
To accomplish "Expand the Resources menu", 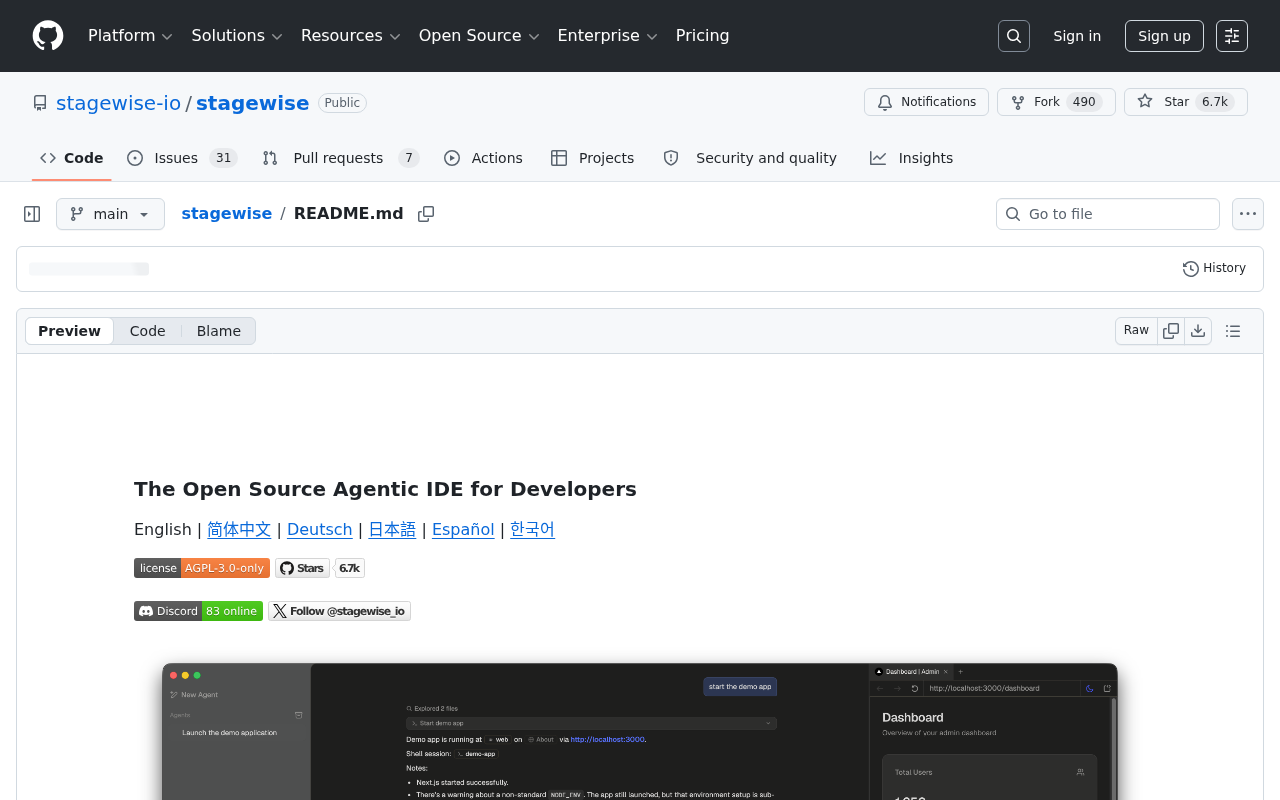I will pyautogui.click(x=351, y=36).
